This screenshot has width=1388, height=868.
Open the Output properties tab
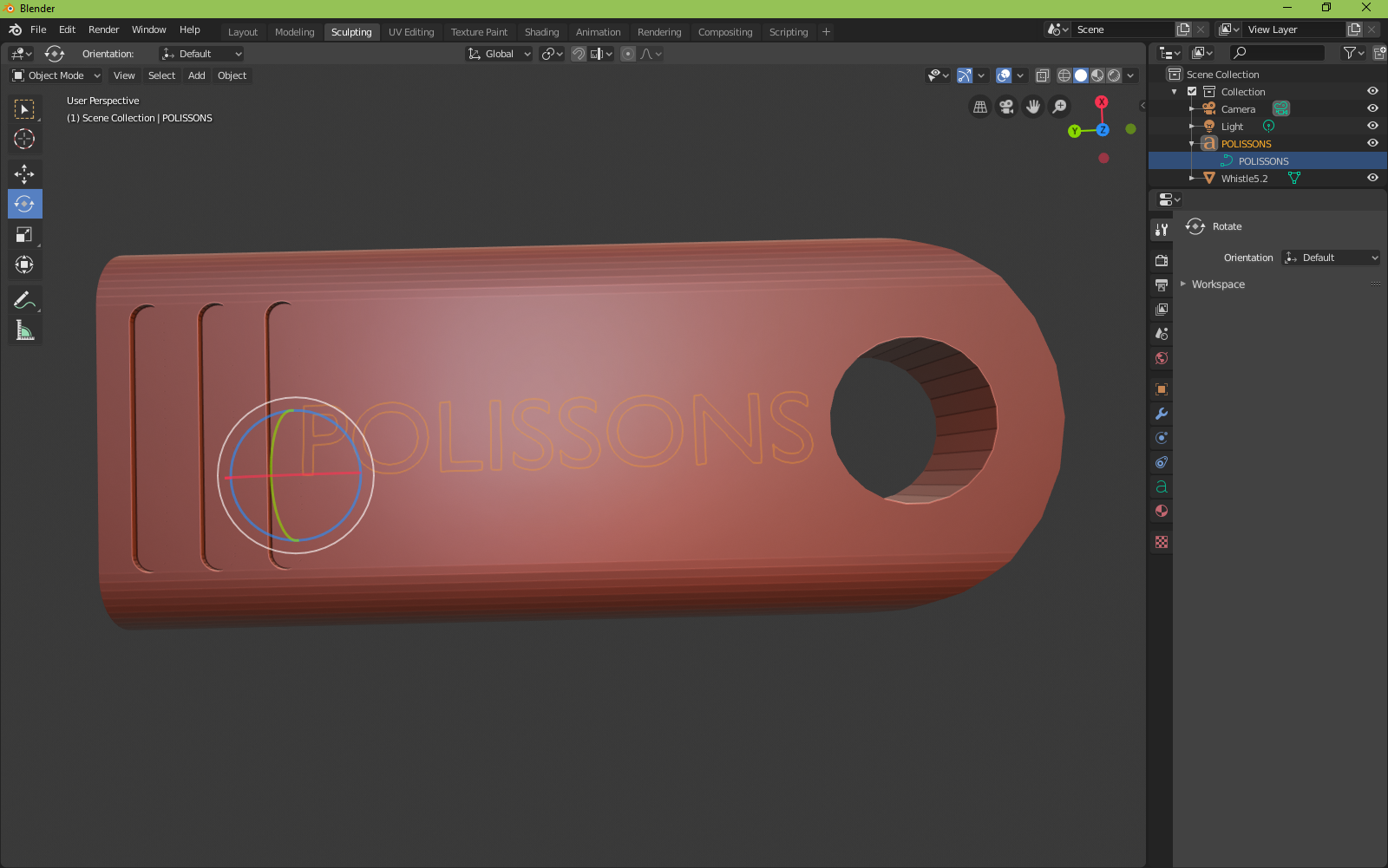[1162, 284]
